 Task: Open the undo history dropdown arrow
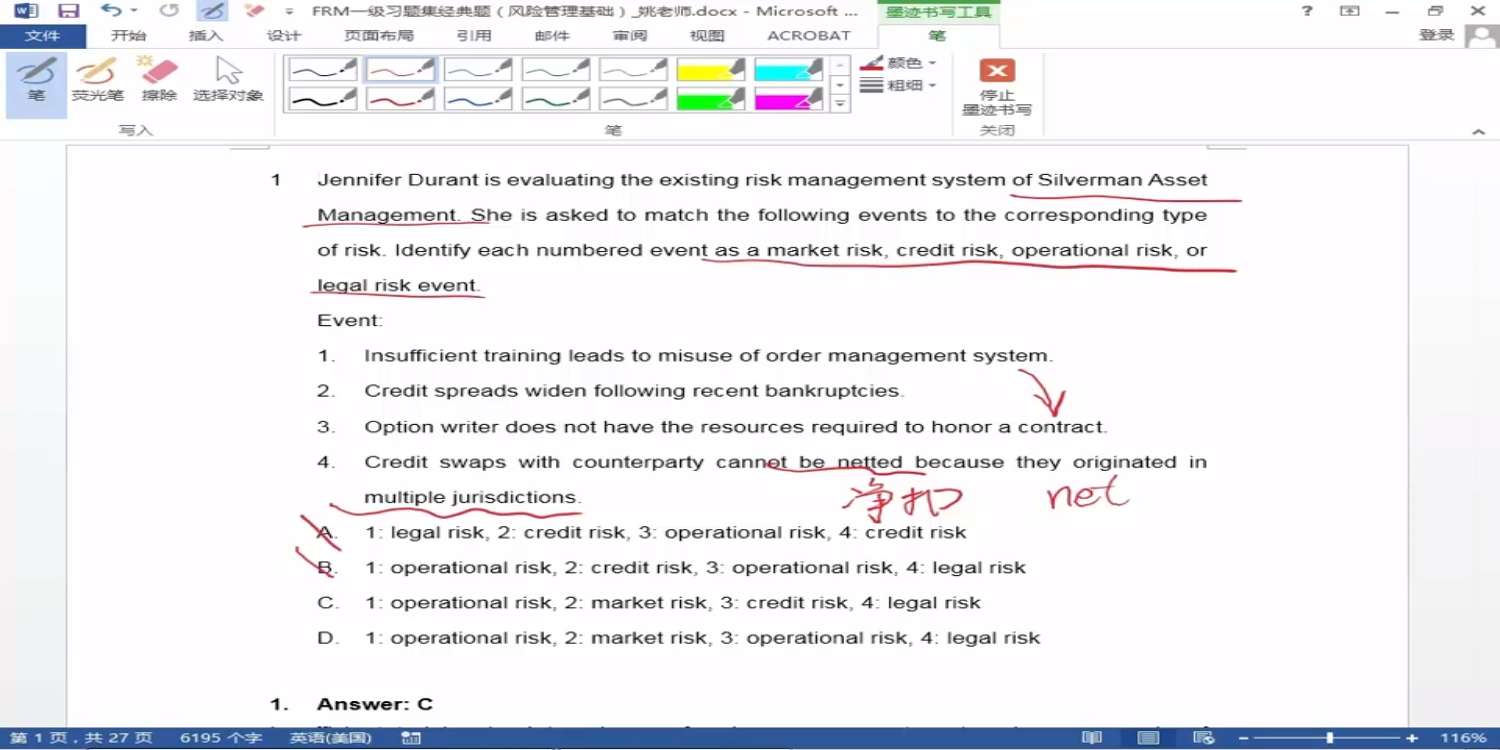pyautogui.click(x=134, y=11)
